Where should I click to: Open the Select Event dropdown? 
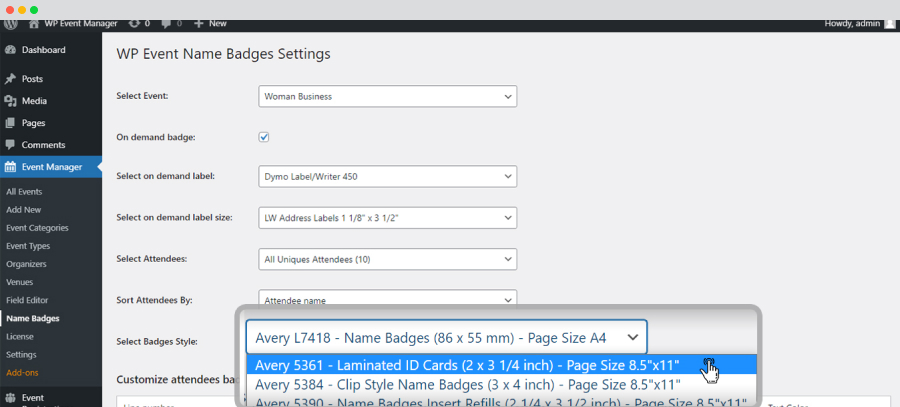387,96
